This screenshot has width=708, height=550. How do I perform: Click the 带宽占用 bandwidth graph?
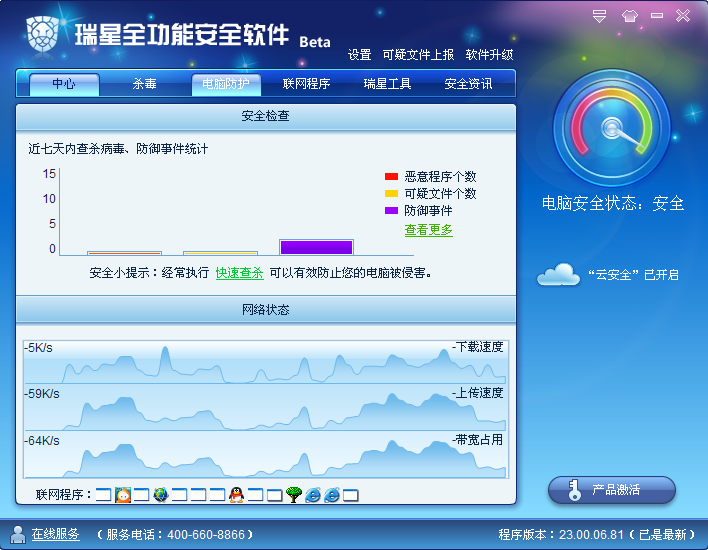(266, 455)
